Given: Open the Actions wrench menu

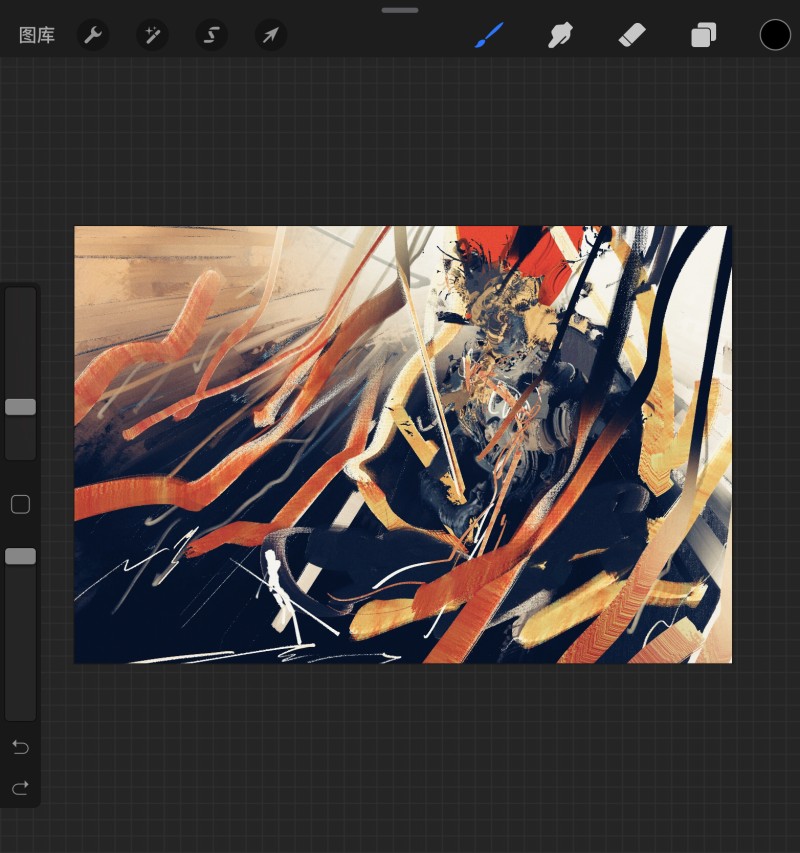Looking at the screenshot, I should coord(93,35).
